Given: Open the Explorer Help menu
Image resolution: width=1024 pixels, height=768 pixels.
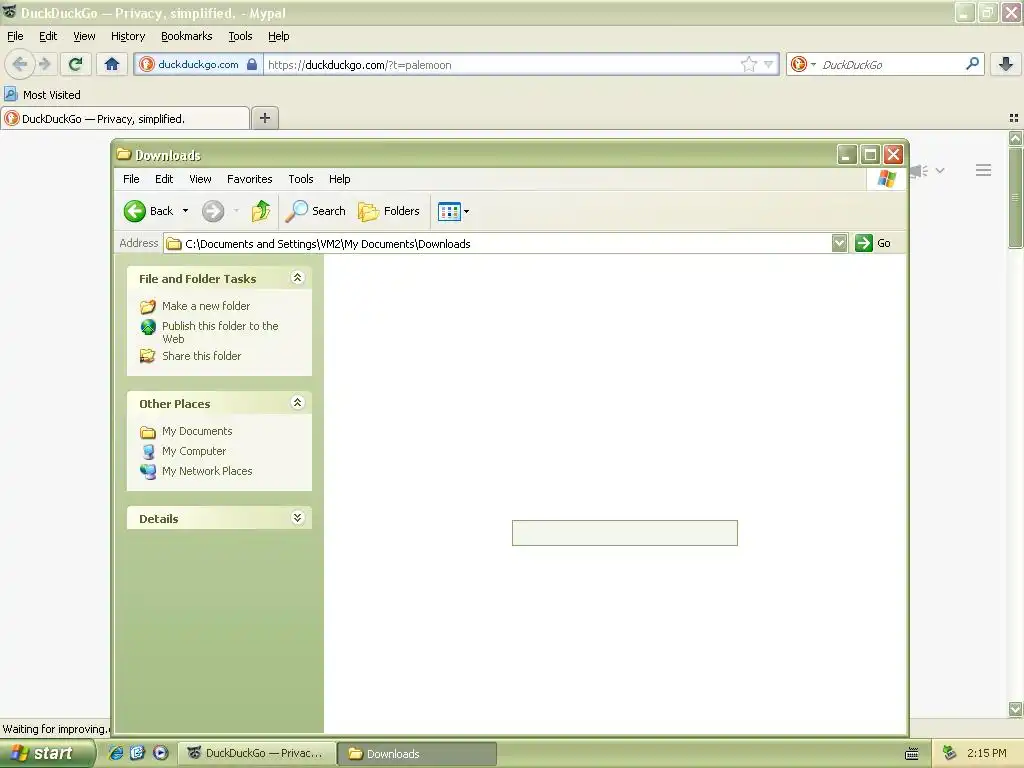Looking at the screenshot, I should click(x=340, y=179).
